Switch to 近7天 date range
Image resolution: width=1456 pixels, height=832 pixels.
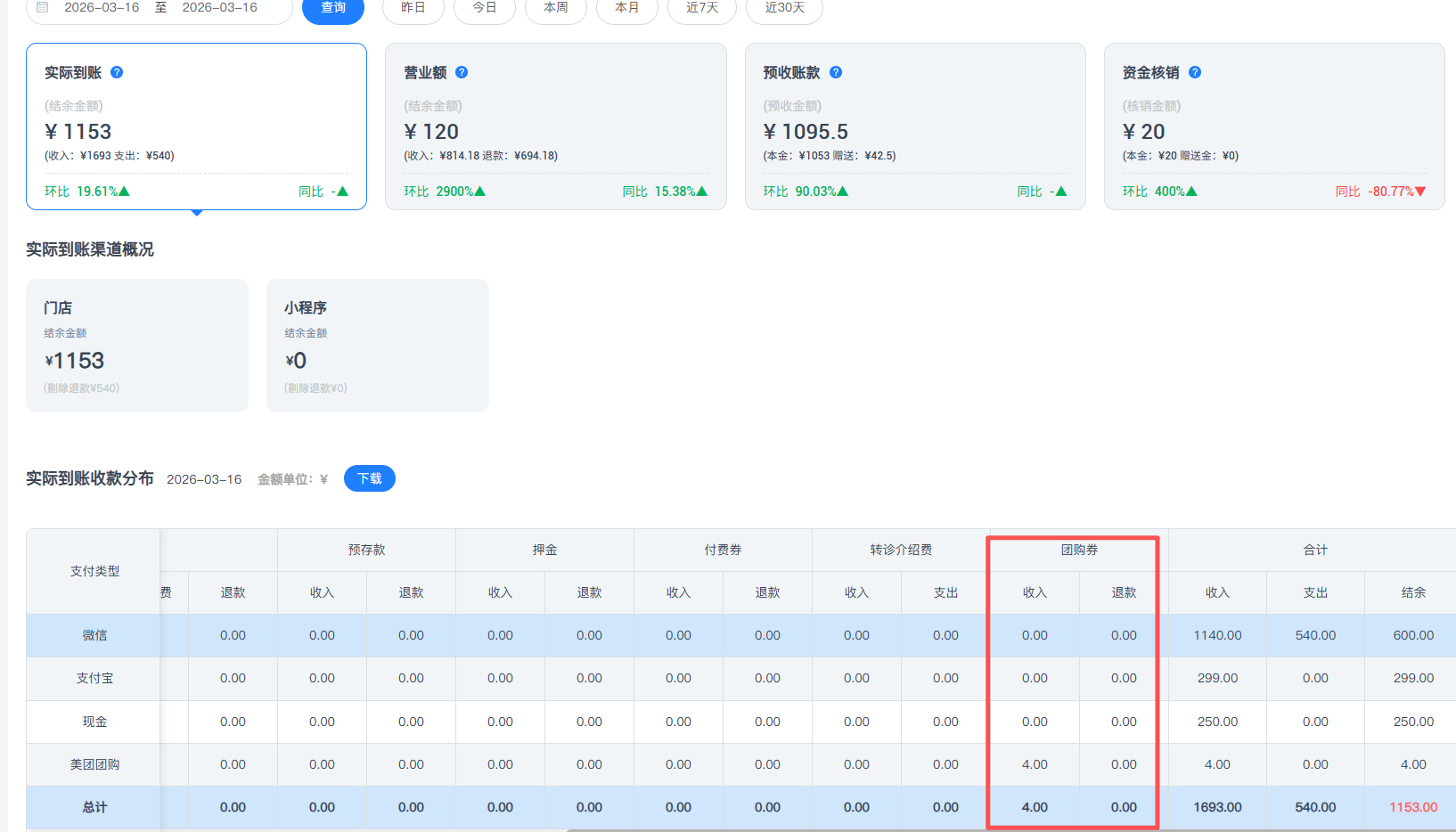701,8
